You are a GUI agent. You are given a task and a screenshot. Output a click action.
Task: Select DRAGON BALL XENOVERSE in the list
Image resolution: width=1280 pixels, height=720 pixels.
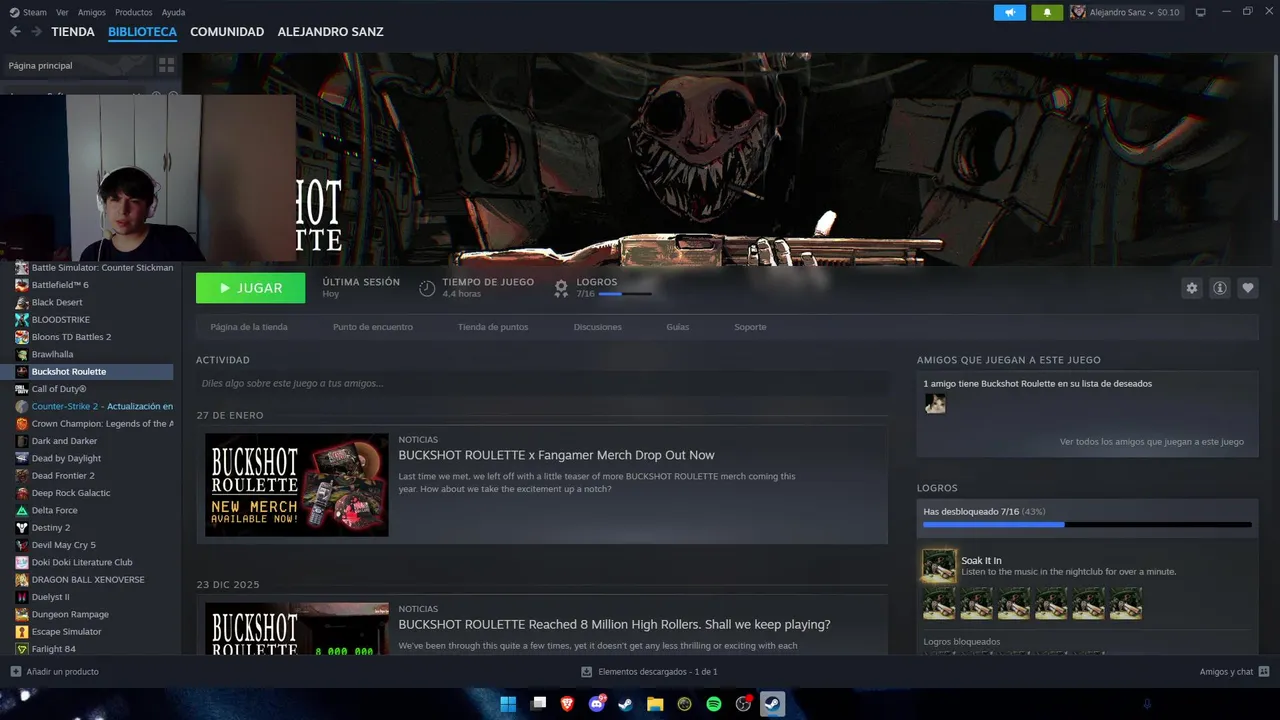point(88,579)
